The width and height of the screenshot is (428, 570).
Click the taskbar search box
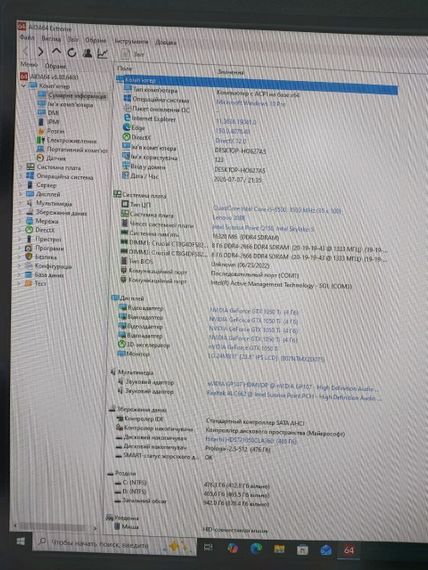115,545
